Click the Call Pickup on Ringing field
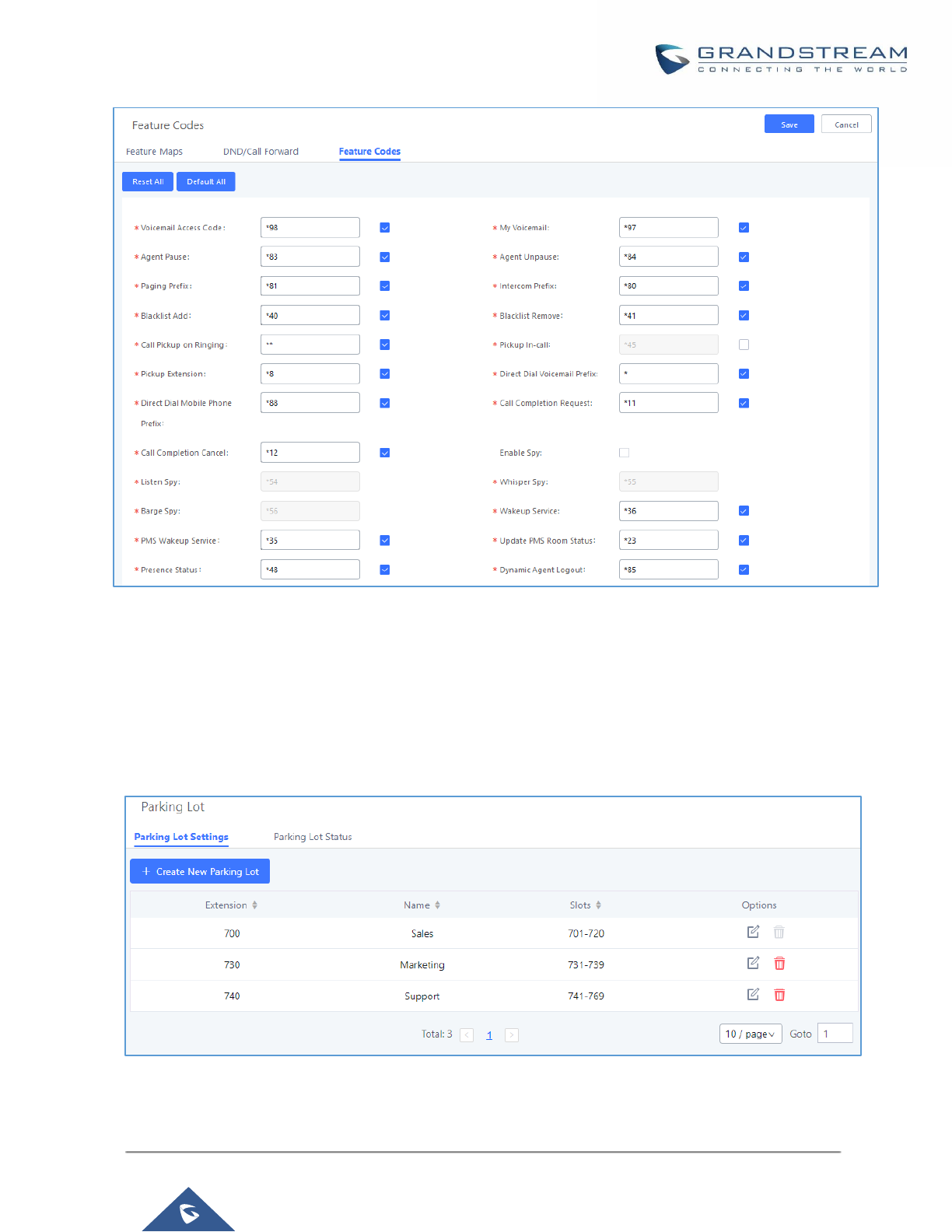 [310, 345]
